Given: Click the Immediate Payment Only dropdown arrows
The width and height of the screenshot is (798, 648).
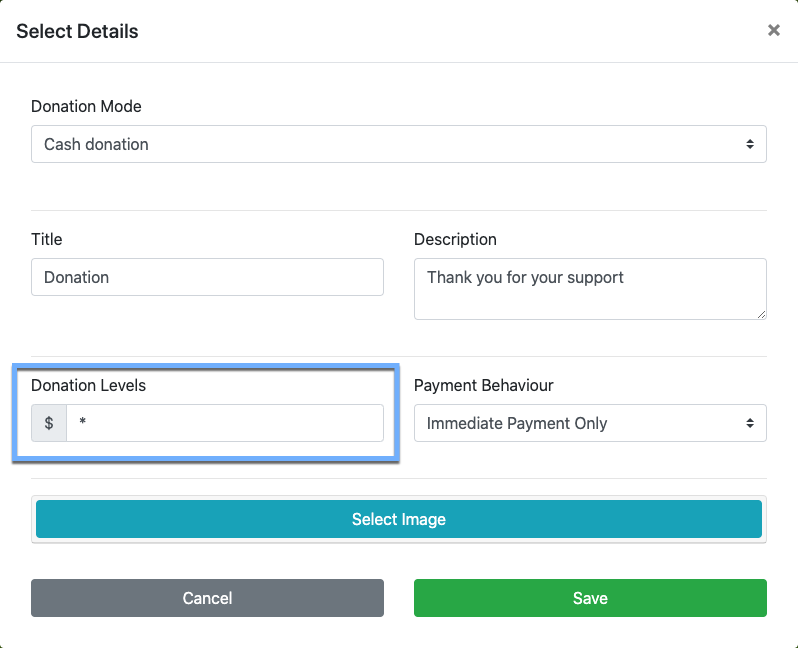Looking at the screenshot, I should tap(750, 423).
